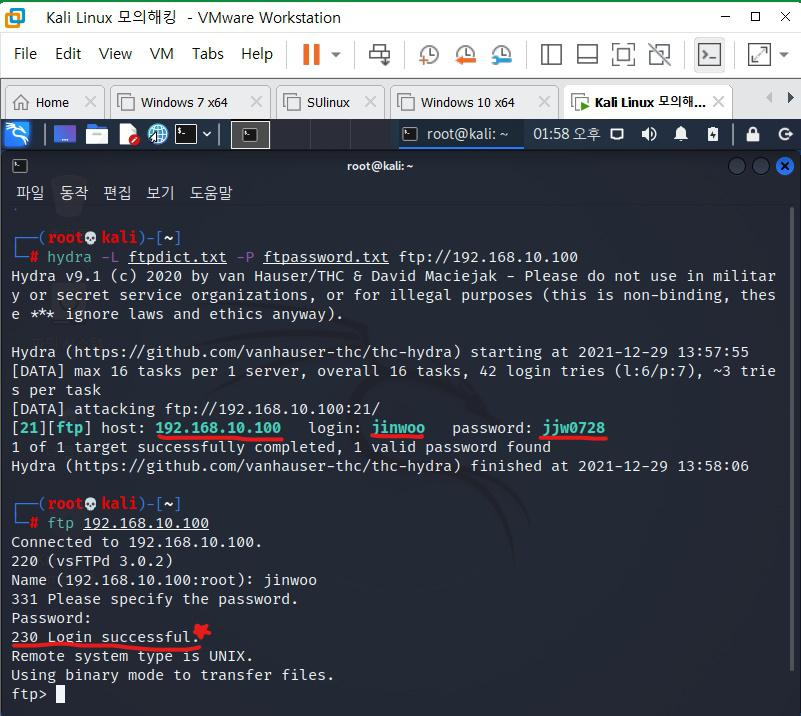Open the logout session icon
Image resolution: width=801 pixels, height=716 pixels.
click(x=785, y=134)
